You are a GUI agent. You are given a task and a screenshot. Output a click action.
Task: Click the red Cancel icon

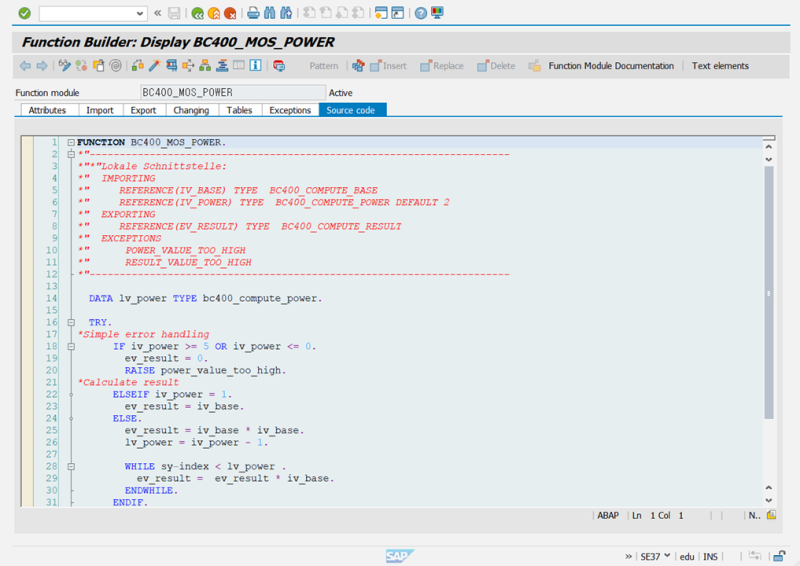[x=230, y=13]
